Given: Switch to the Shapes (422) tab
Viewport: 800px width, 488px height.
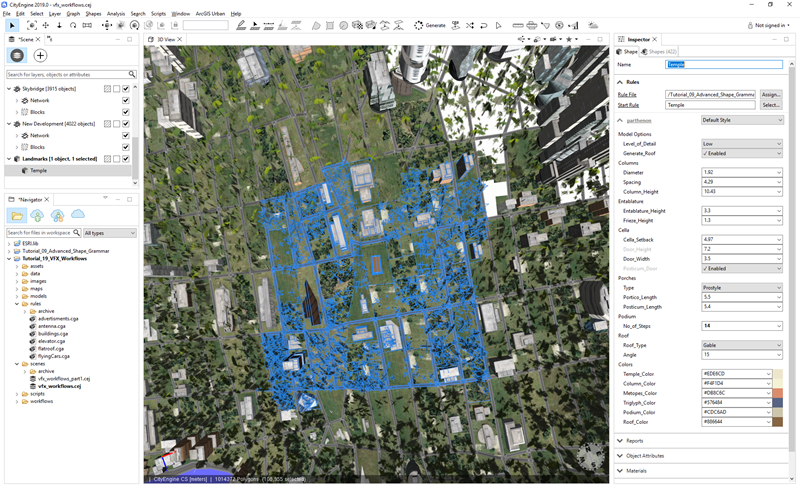Looking at the screenshot, I should (659, 52).
